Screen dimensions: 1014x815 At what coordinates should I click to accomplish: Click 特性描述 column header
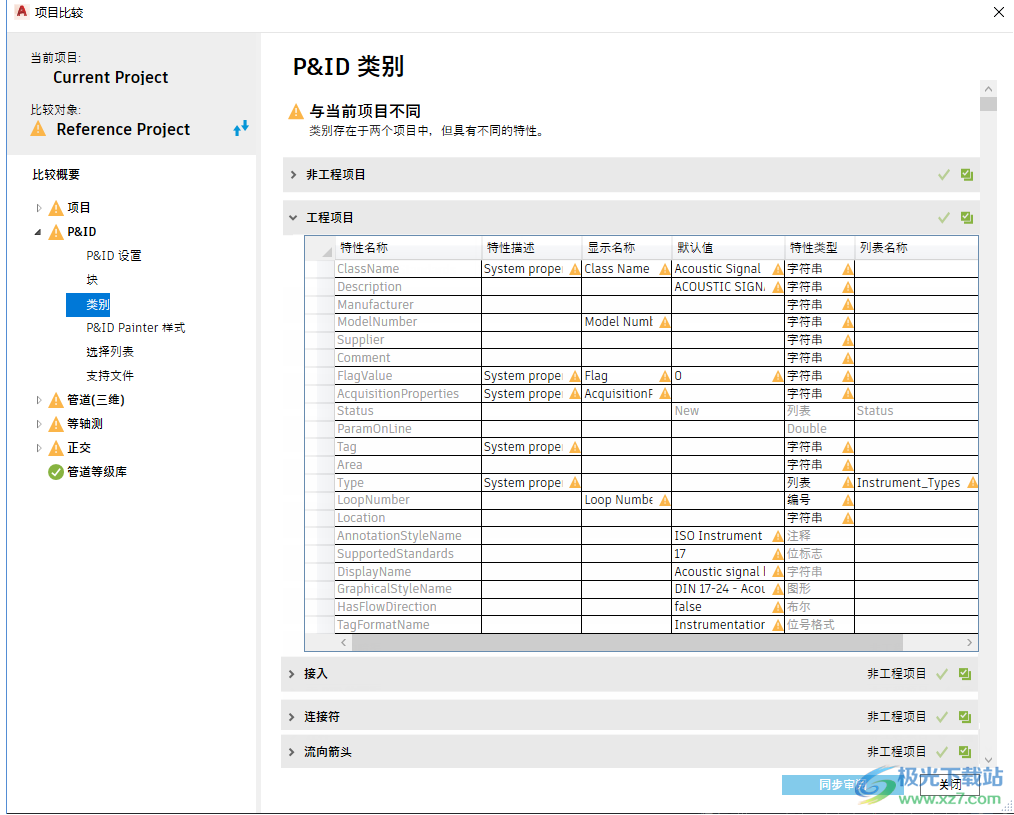tap(532, 248)
